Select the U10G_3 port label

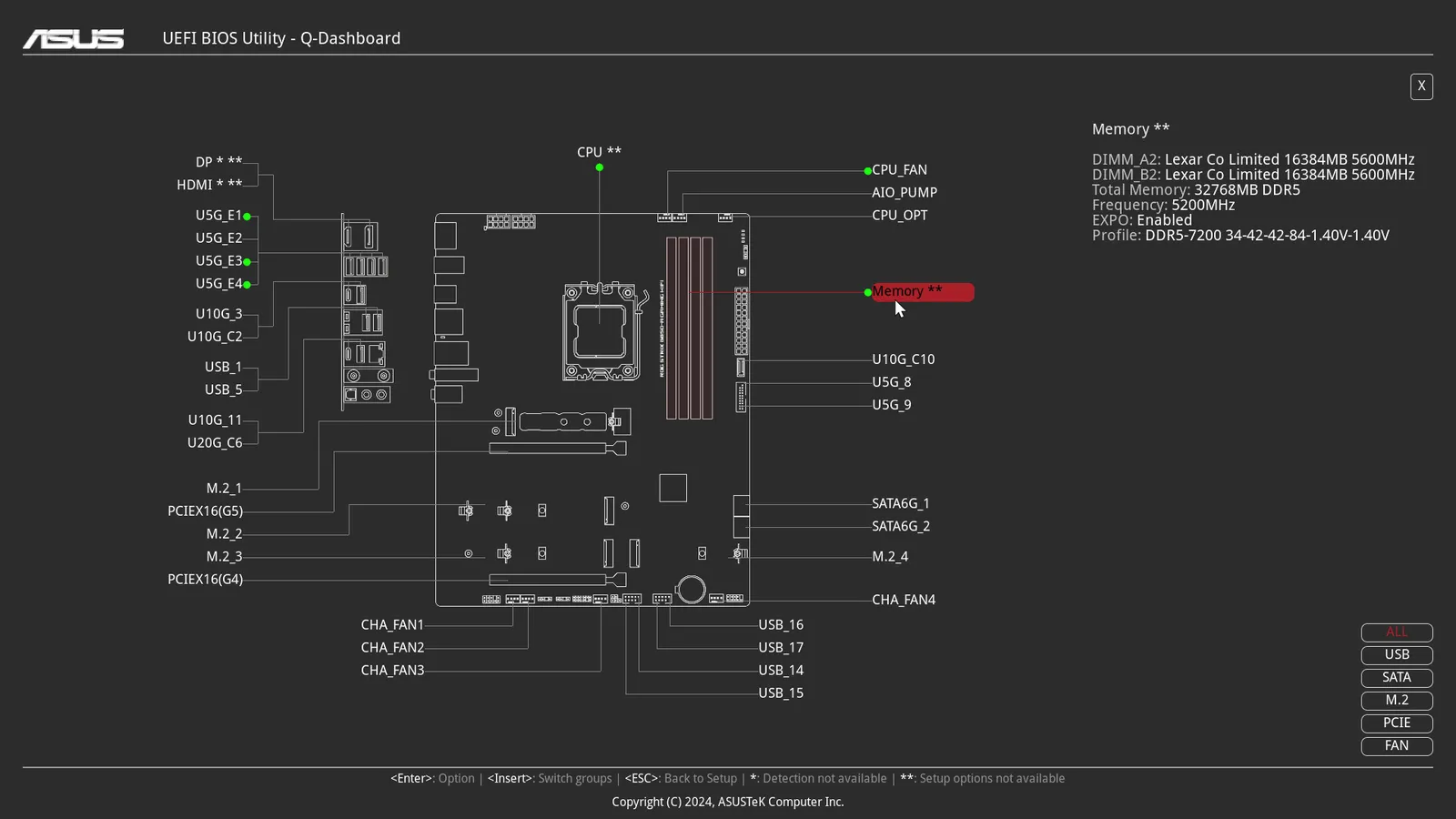coord(219,314)
